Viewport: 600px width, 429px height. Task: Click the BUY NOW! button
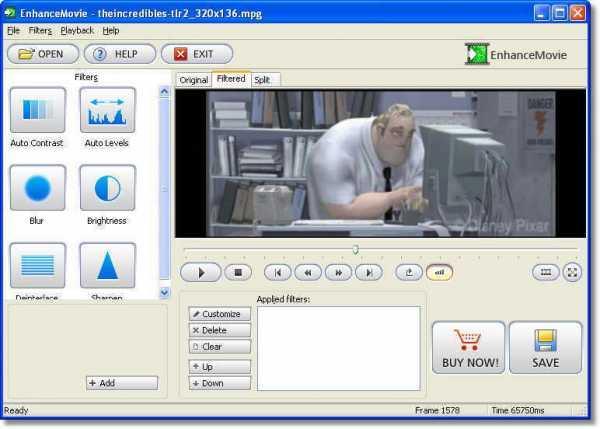click(468, 348)
